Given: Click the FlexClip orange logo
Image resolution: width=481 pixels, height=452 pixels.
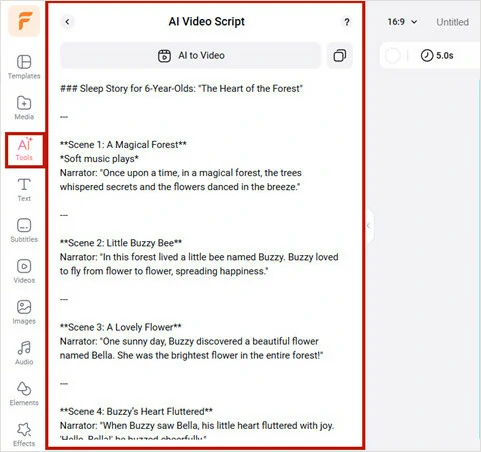Looking at the screenshot, I should click(24, 21).
